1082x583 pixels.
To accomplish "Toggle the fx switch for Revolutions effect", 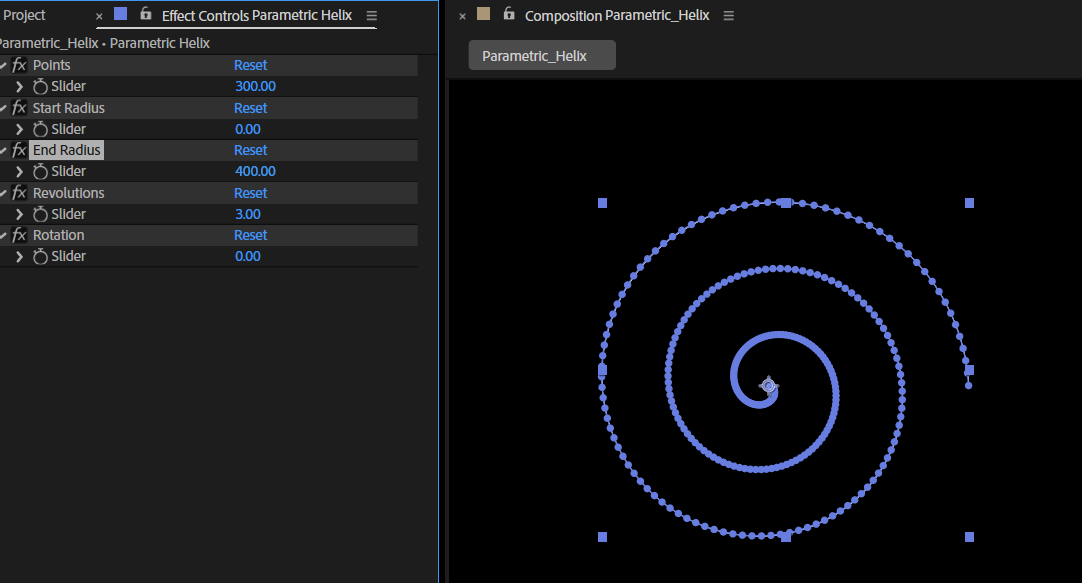I will [19, 193].
